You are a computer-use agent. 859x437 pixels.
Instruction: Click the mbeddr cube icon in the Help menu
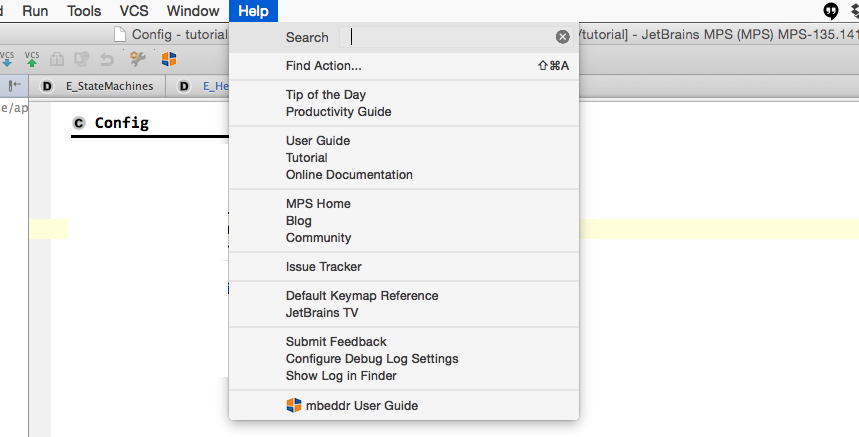point(294,405)
